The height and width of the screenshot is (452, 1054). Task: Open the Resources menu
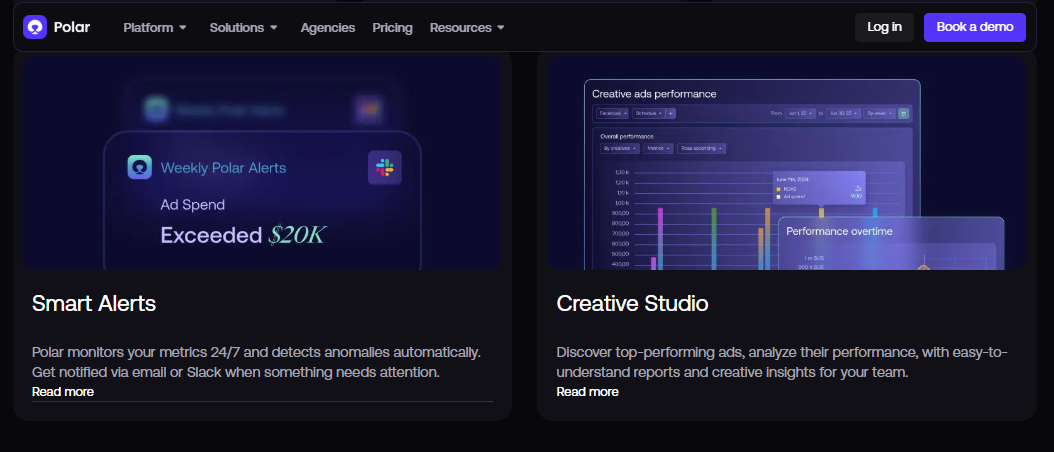(x=460, y=28)
